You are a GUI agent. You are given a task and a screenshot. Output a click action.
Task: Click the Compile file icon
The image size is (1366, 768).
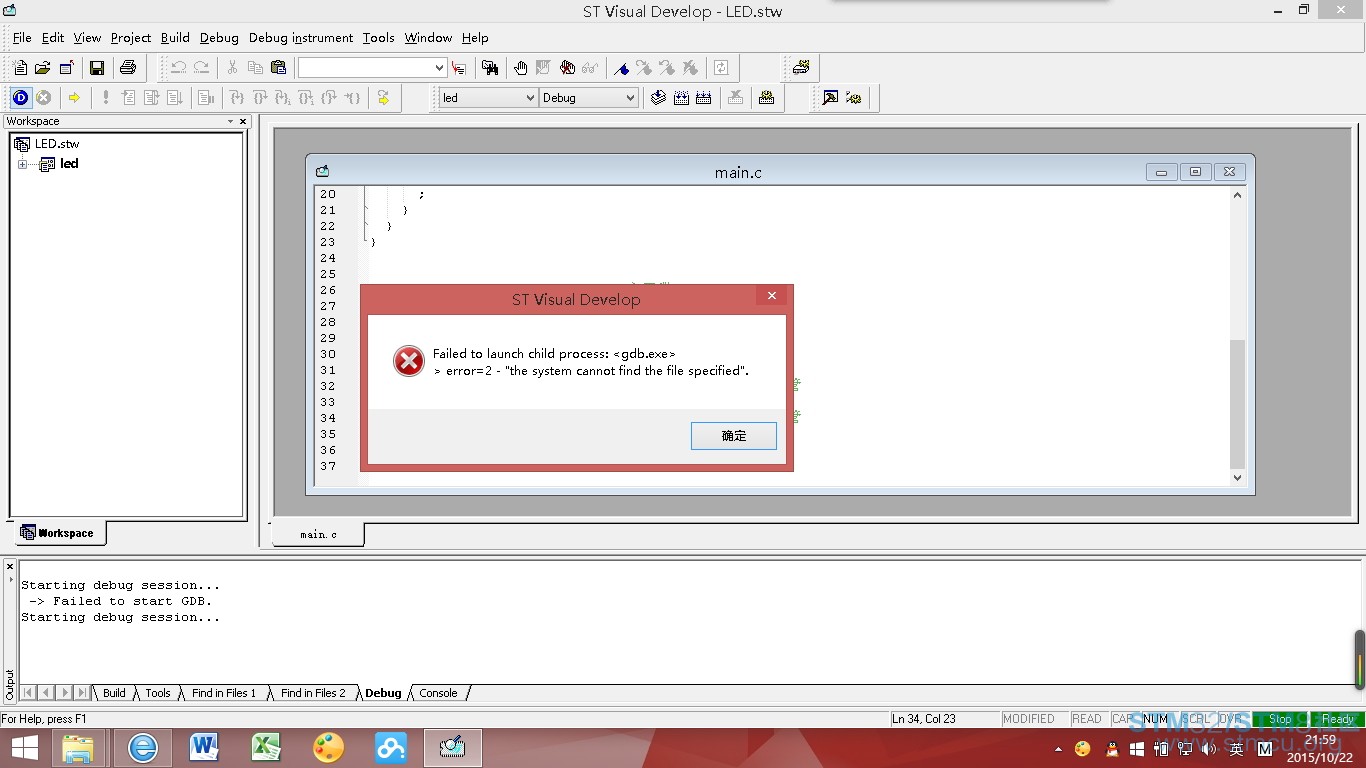[658, 97]
